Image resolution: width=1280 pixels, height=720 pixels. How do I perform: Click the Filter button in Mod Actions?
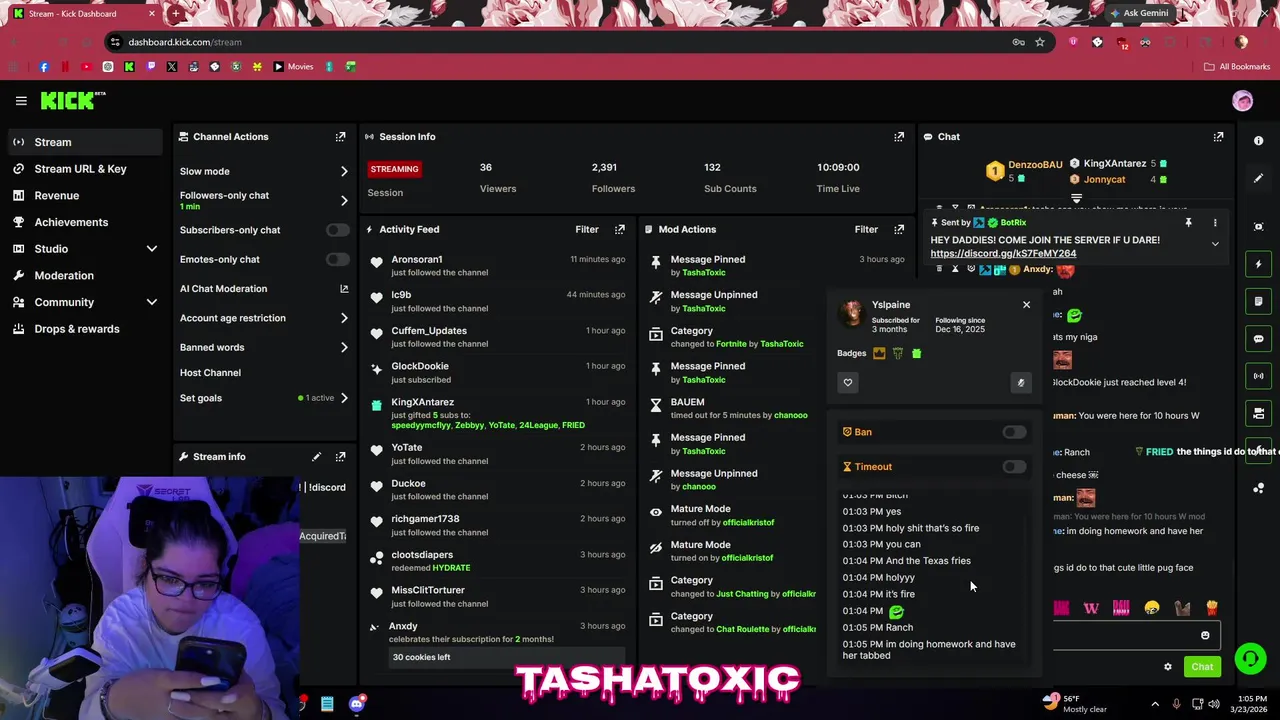(x=866, y=229)
